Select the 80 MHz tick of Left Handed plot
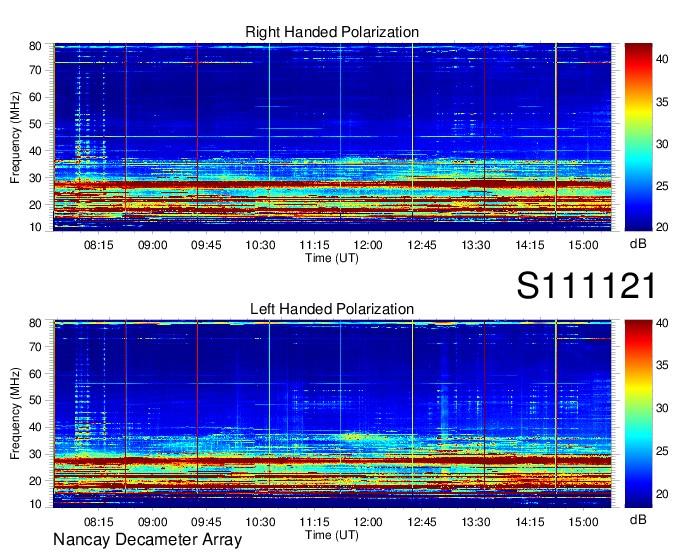 (35, 323)
